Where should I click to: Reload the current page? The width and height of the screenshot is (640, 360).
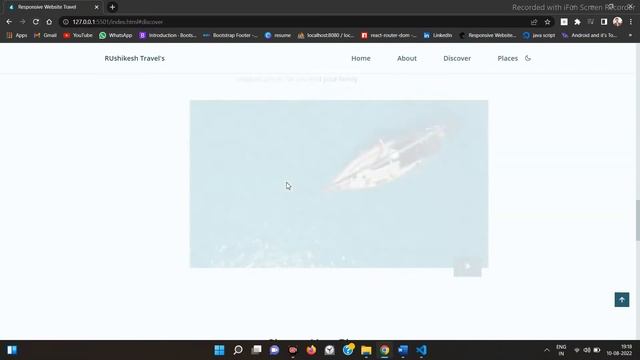pyautogui.click(x=36, y=22)
